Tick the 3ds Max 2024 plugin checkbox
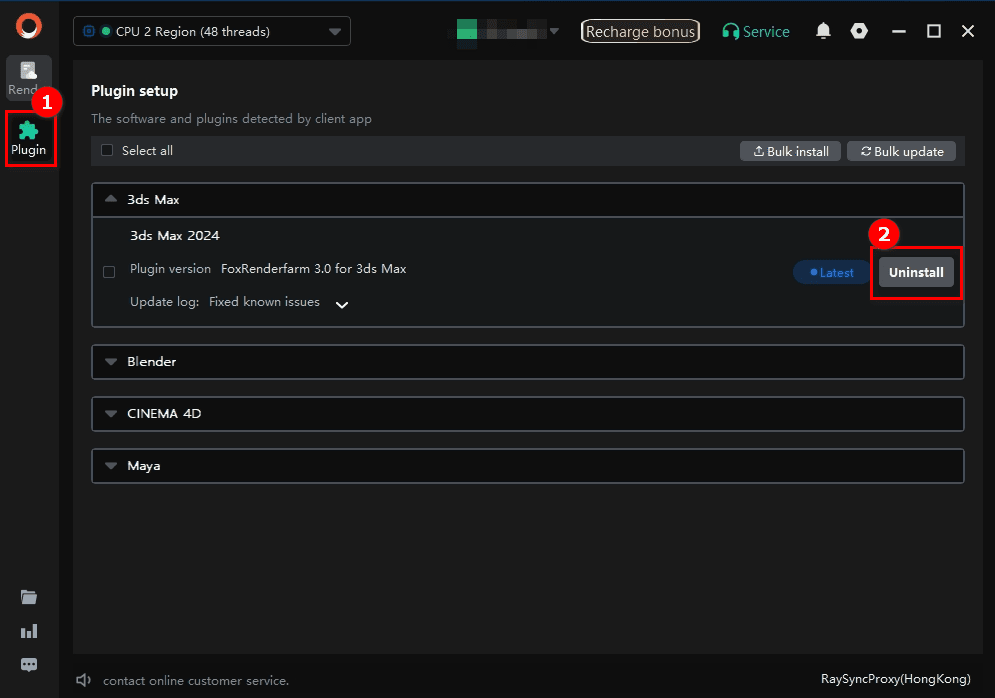995x698 pixels. pos(109,272)
